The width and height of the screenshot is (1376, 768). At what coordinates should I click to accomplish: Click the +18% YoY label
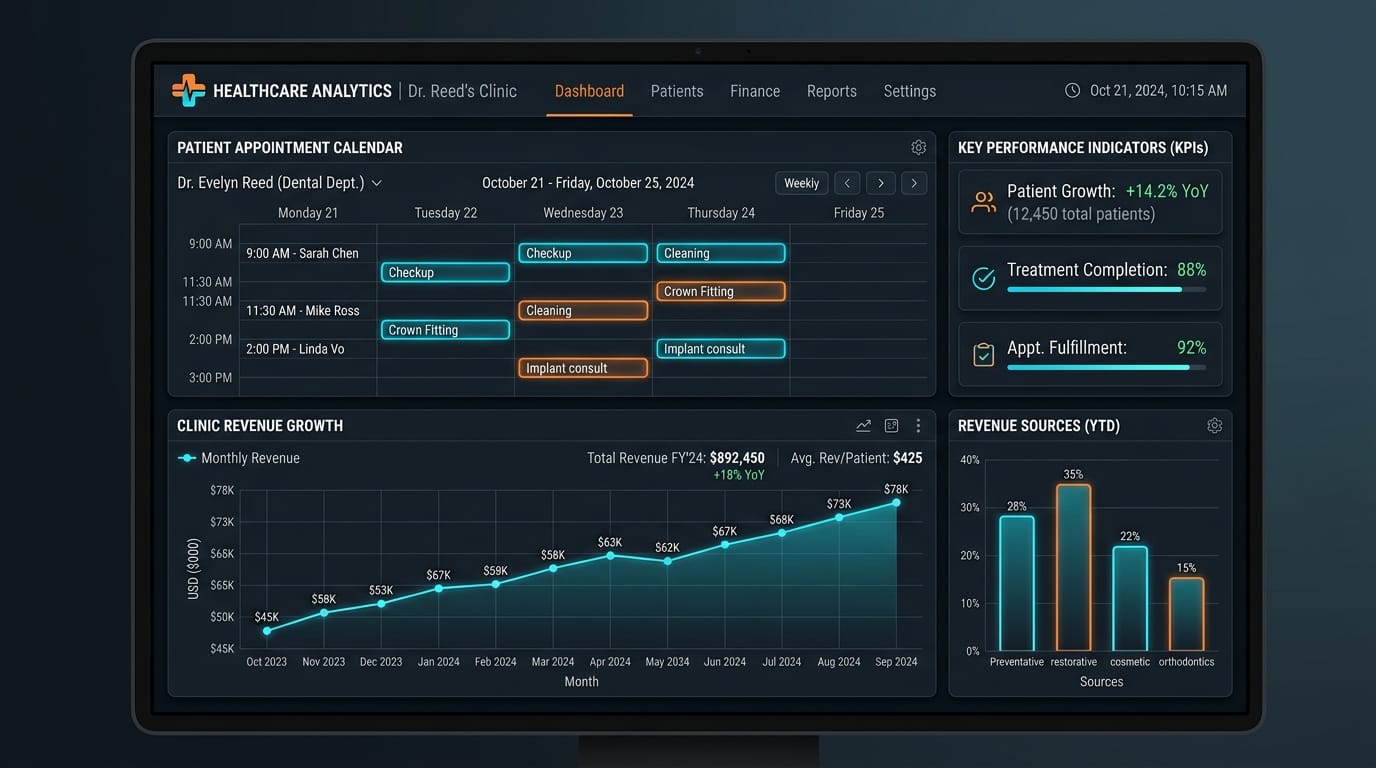(739, 475)
